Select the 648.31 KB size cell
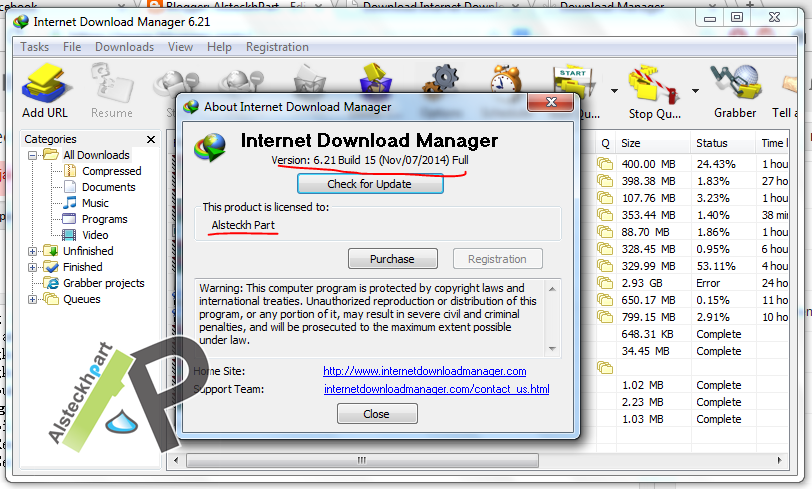The width and height of the screenshot is (812, 489). pos(647,334)
